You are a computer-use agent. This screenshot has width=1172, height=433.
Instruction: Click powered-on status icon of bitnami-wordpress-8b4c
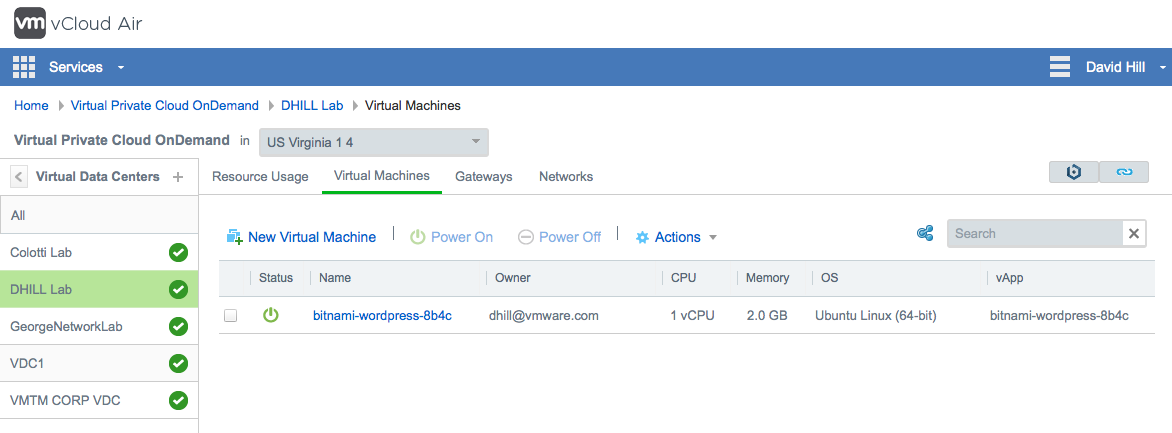tap(271, 316)
